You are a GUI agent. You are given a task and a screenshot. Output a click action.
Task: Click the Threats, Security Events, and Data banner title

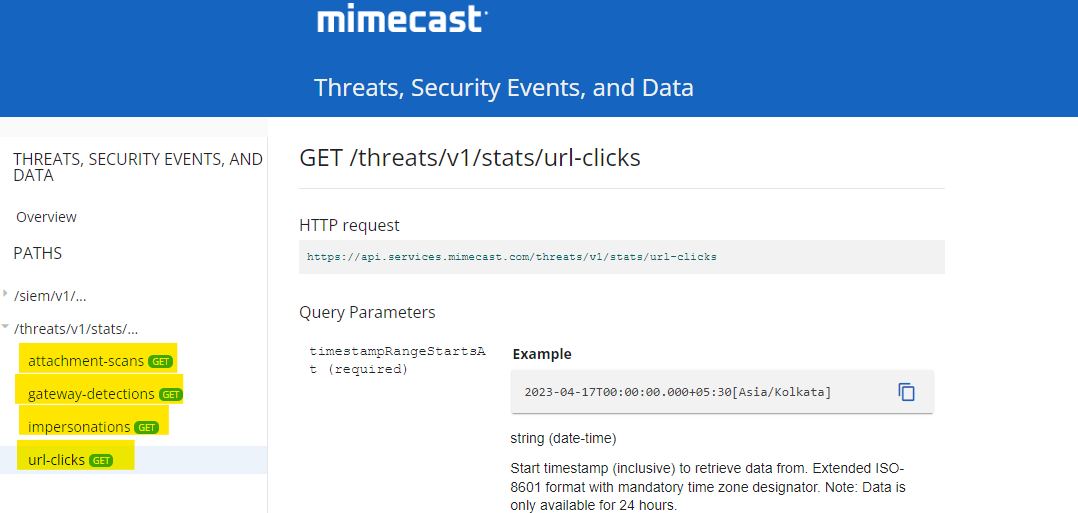pyautogui.click(x=503, y=87)
